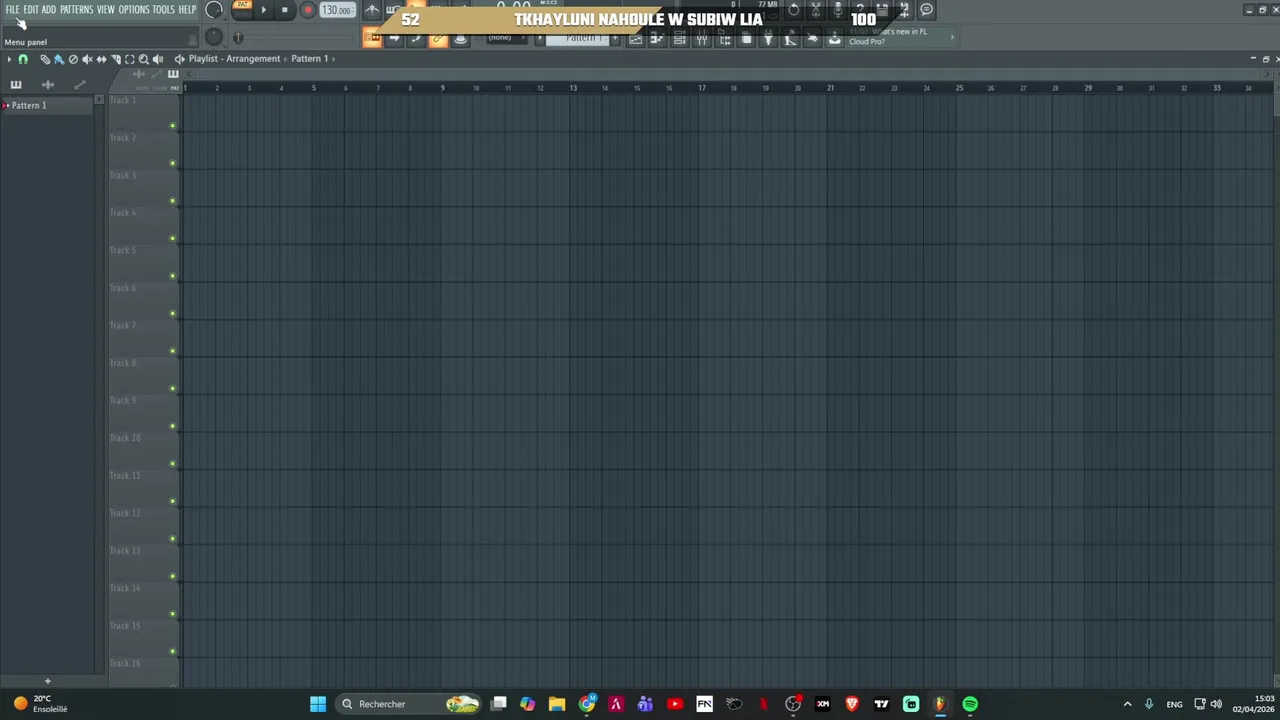Start playback with the Play button
The image size is (1280, 720).
tap(264, 9)
